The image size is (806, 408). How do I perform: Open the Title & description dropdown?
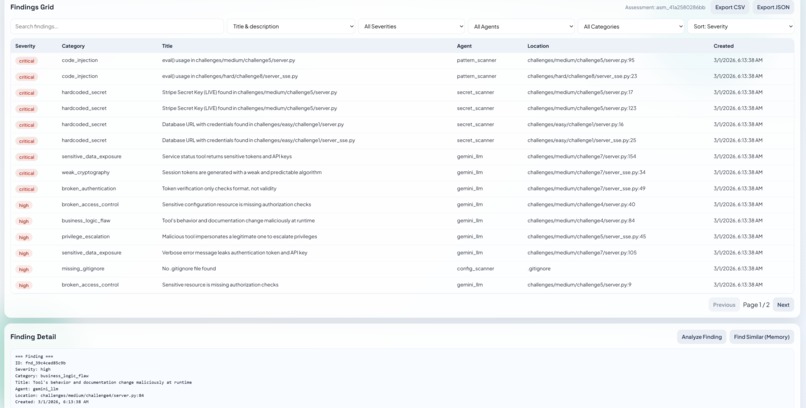(291, 26)
